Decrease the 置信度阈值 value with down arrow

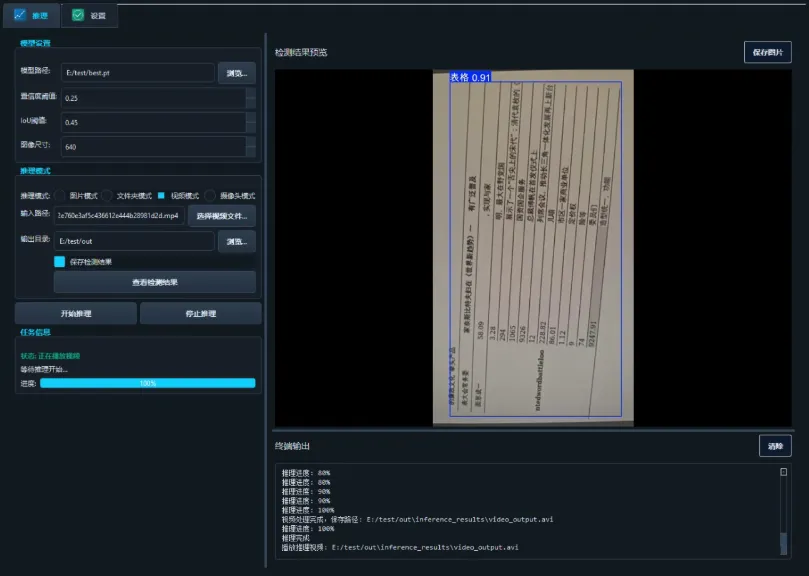coord(251,103)
